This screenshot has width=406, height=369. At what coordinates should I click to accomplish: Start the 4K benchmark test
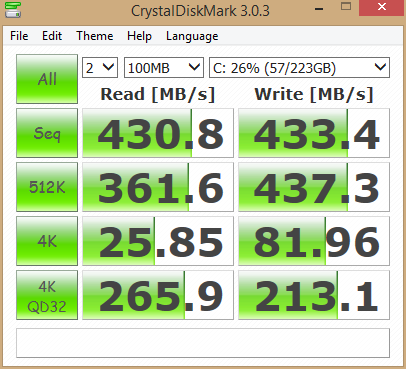47,241
